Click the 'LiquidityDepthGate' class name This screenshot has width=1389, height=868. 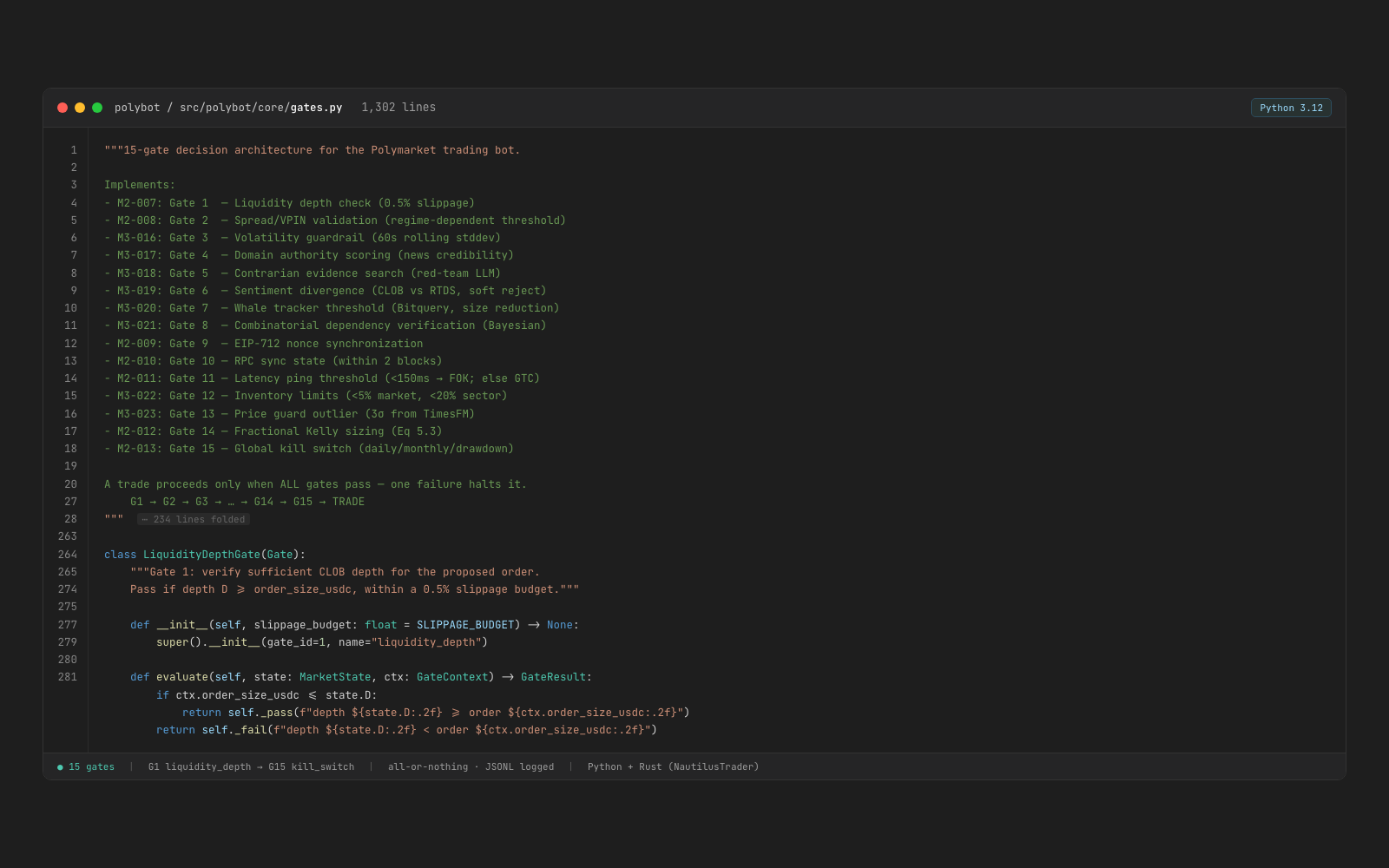click(201, 555)
